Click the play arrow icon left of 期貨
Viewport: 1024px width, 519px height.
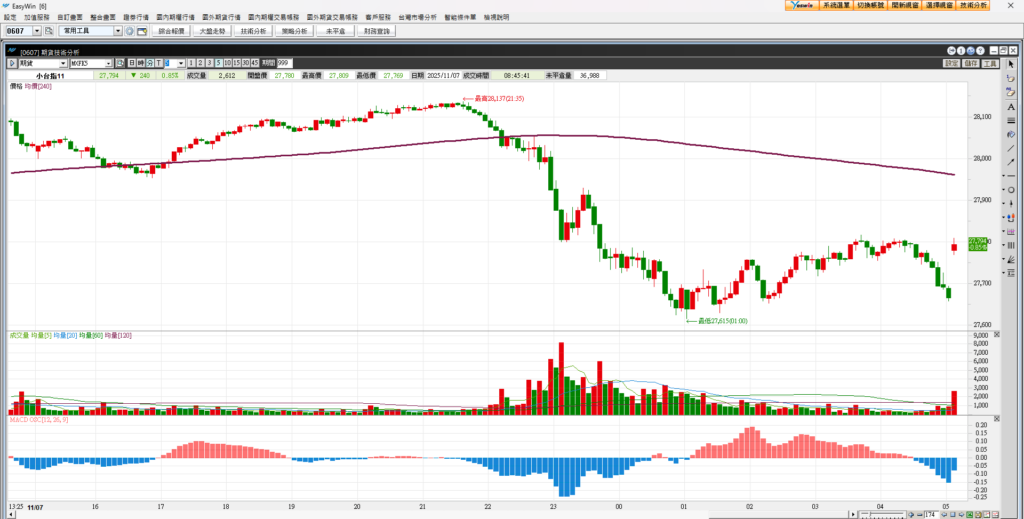coord(13,63)
